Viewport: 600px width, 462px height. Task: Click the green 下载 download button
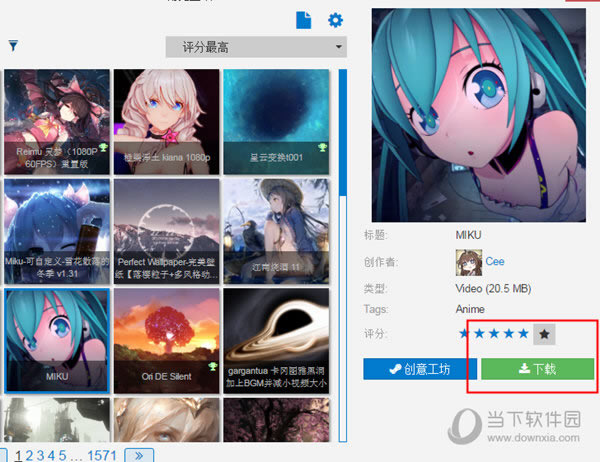pyautogui.click(x=537, y=369)
